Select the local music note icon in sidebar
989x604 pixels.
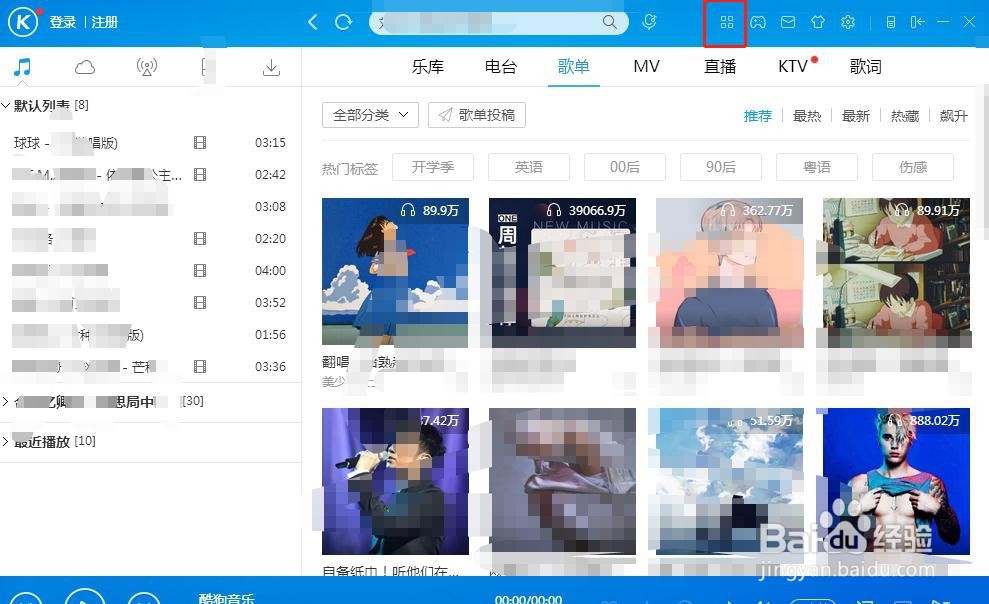tap(24, 66)
